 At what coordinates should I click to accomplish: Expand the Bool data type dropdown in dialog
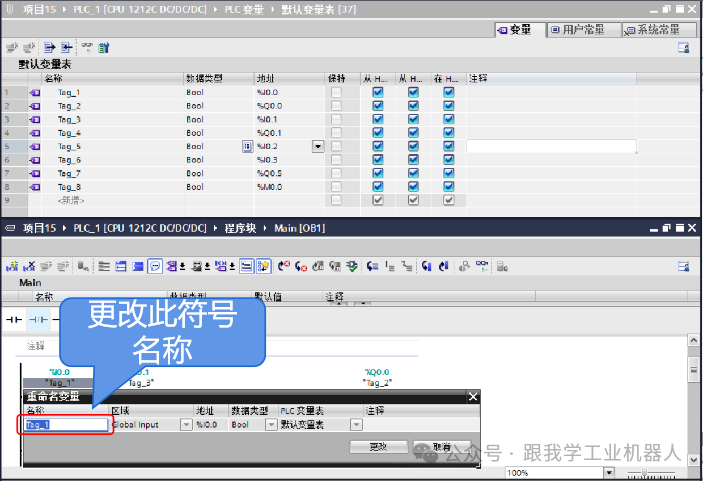click(271, 424)
